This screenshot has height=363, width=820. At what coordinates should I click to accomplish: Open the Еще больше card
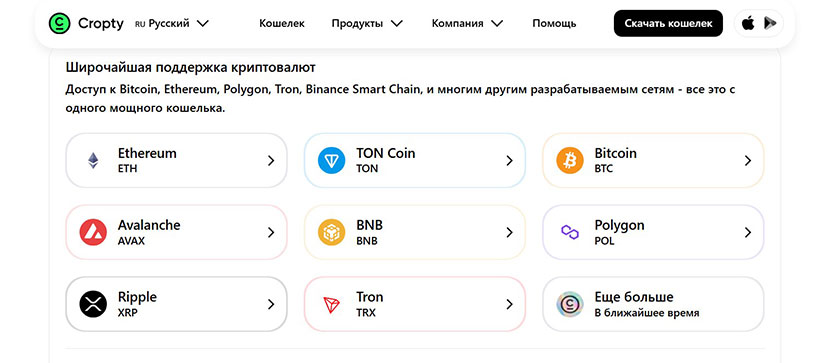653,304
